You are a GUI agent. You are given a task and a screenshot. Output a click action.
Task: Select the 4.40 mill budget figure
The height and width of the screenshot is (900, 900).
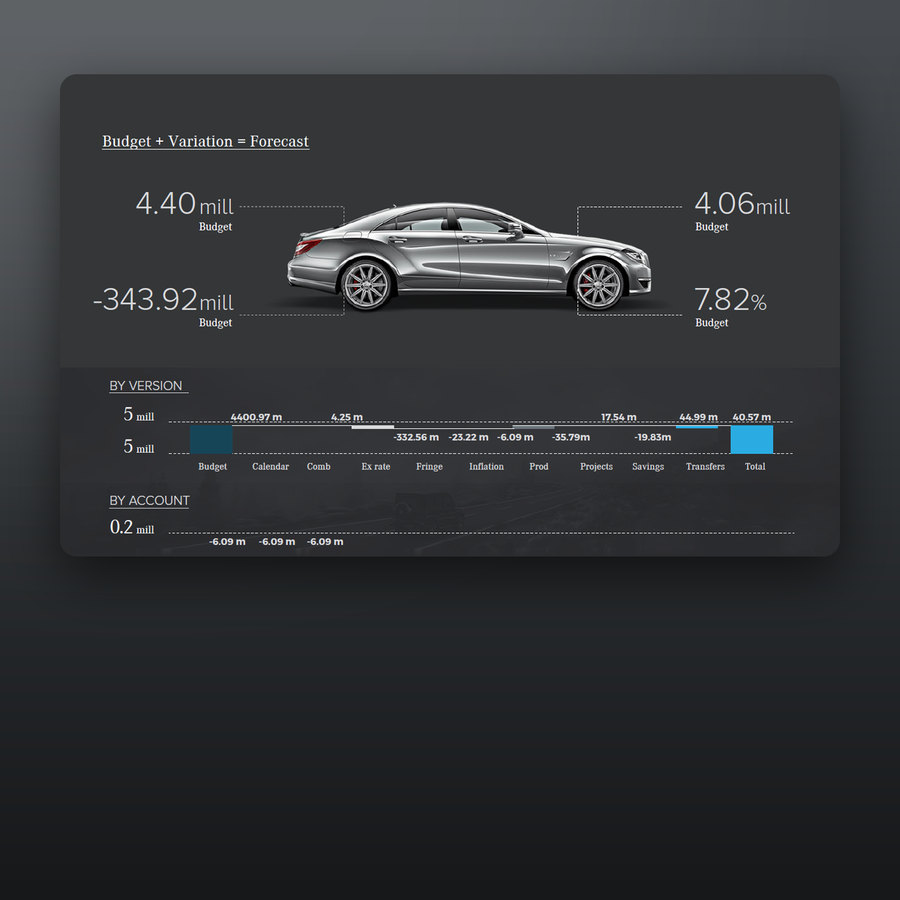point(185,204)
